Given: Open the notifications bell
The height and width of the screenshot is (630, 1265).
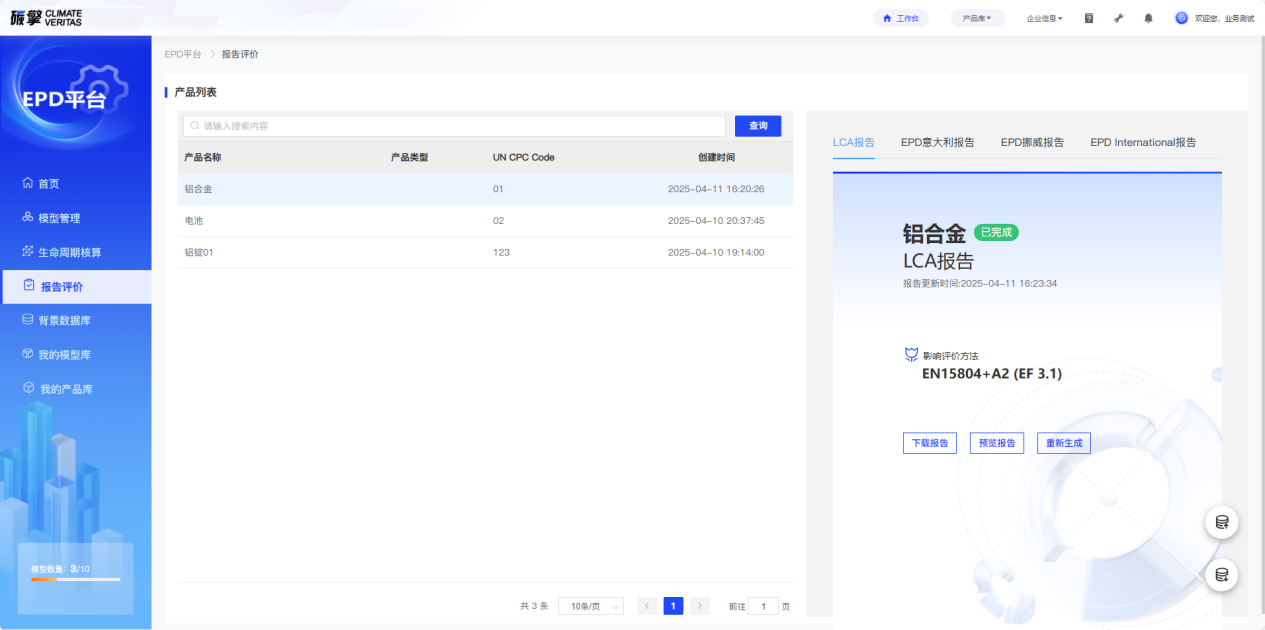Looking at the screenshot, I should pyautogui.click(x=1148, y=18).
